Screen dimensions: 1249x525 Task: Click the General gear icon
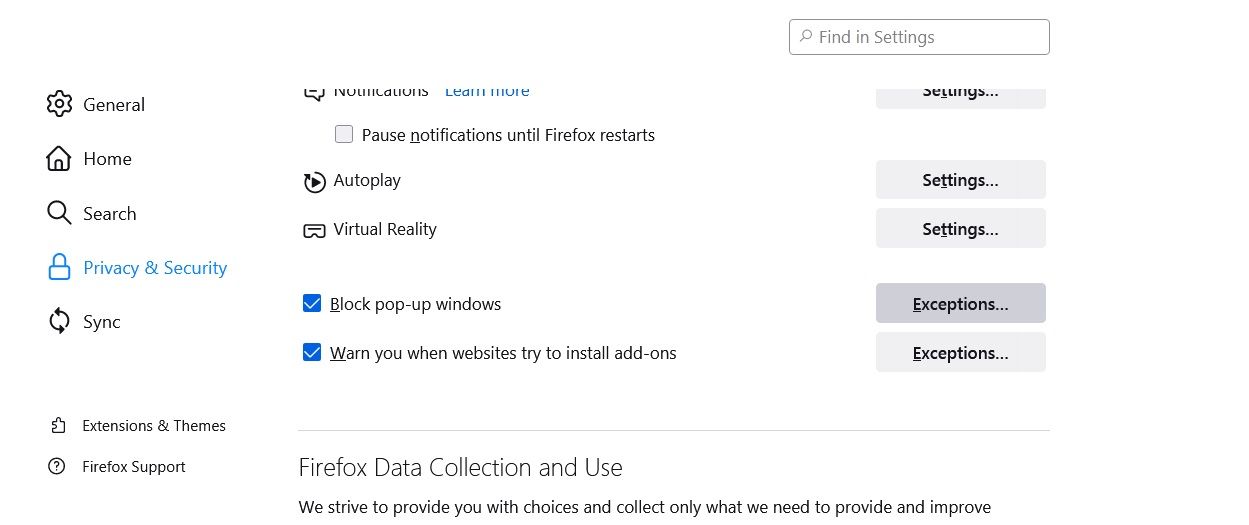59,104
